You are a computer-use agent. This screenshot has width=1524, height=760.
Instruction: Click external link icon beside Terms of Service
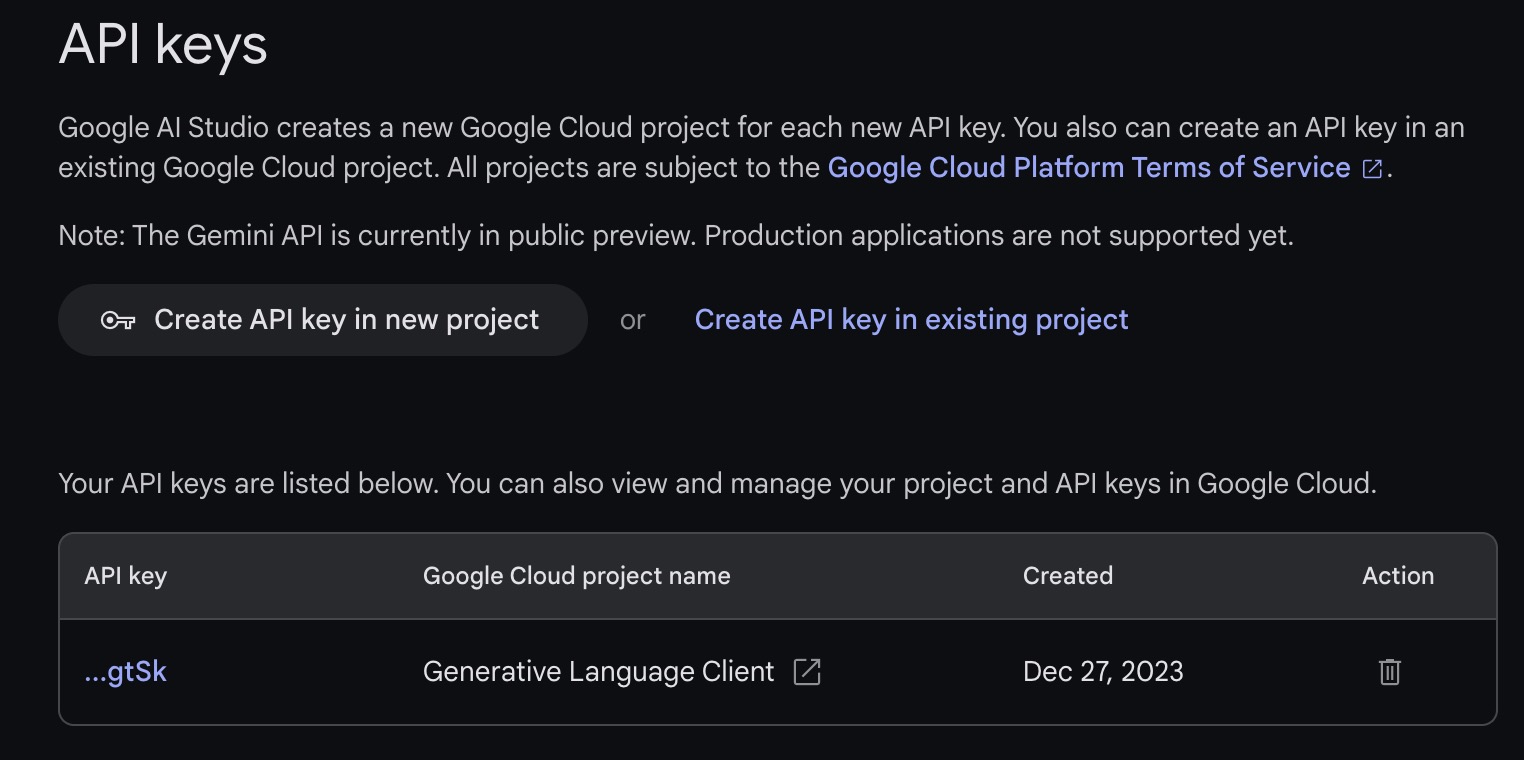[1372, 169]
